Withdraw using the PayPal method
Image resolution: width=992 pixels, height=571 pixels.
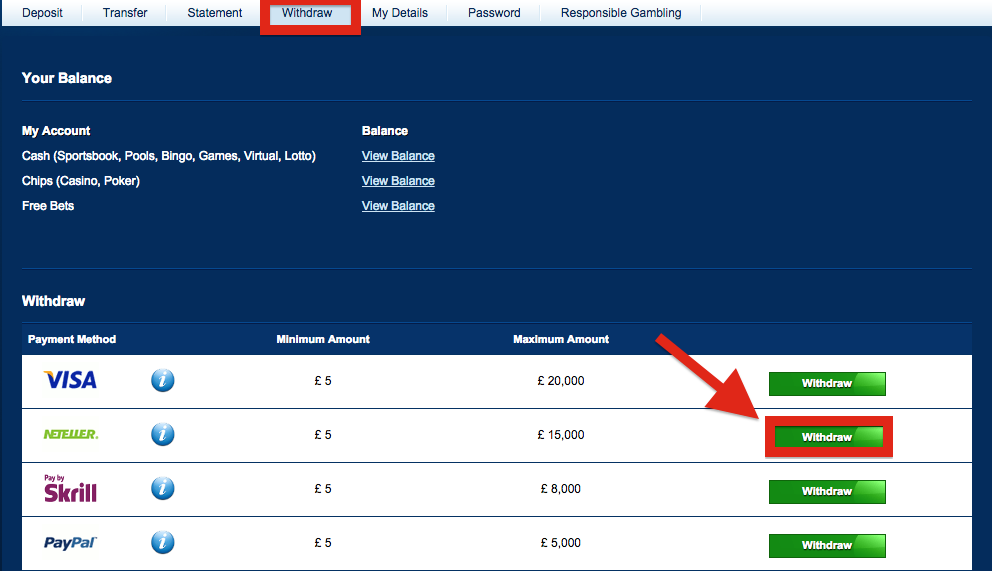click(x=827, y=546)
